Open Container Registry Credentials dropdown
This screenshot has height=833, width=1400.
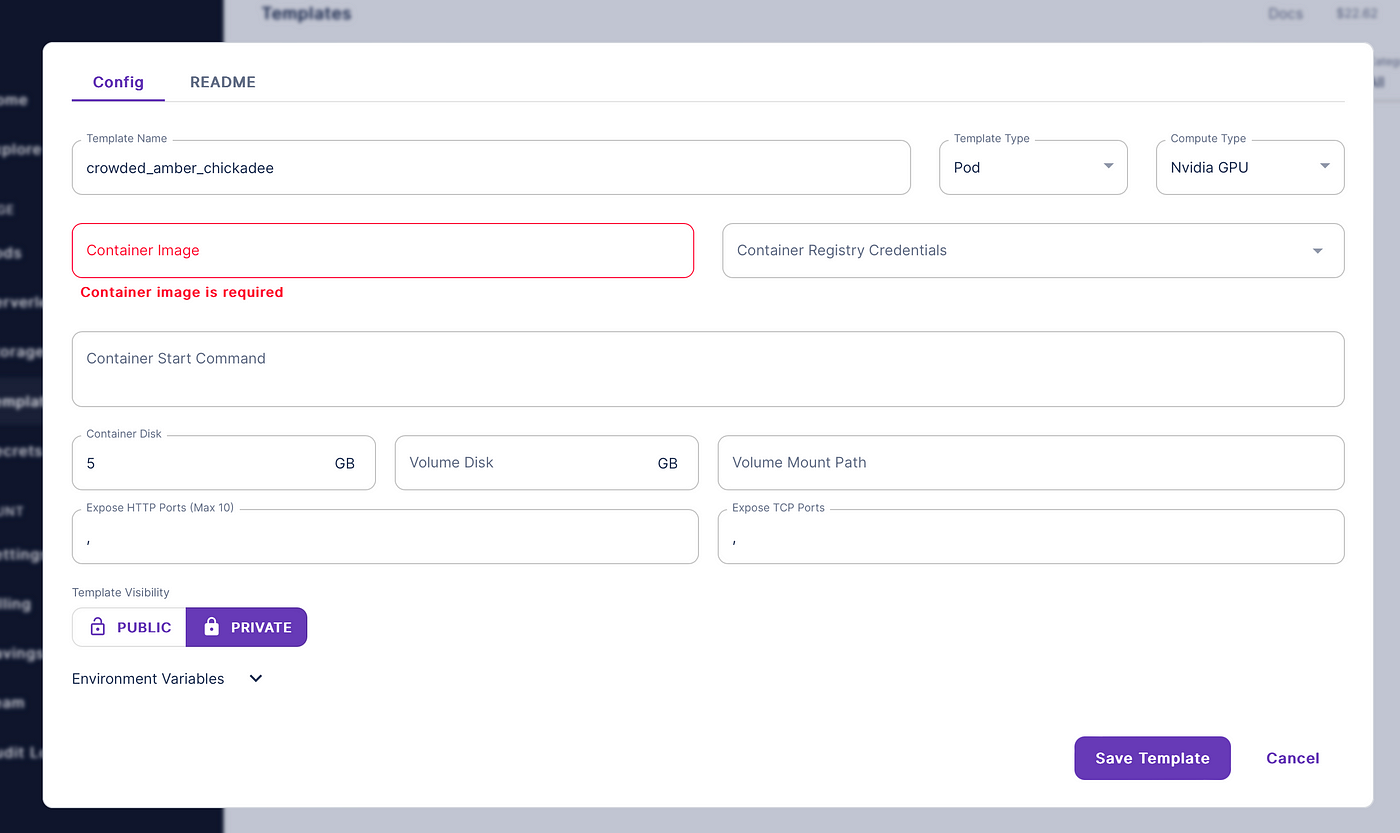coord(1033,250)
